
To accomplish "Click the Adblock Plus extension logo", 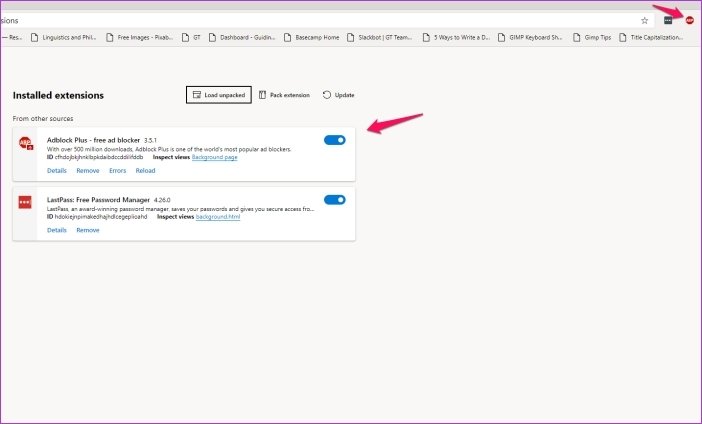I will point(26,143).
